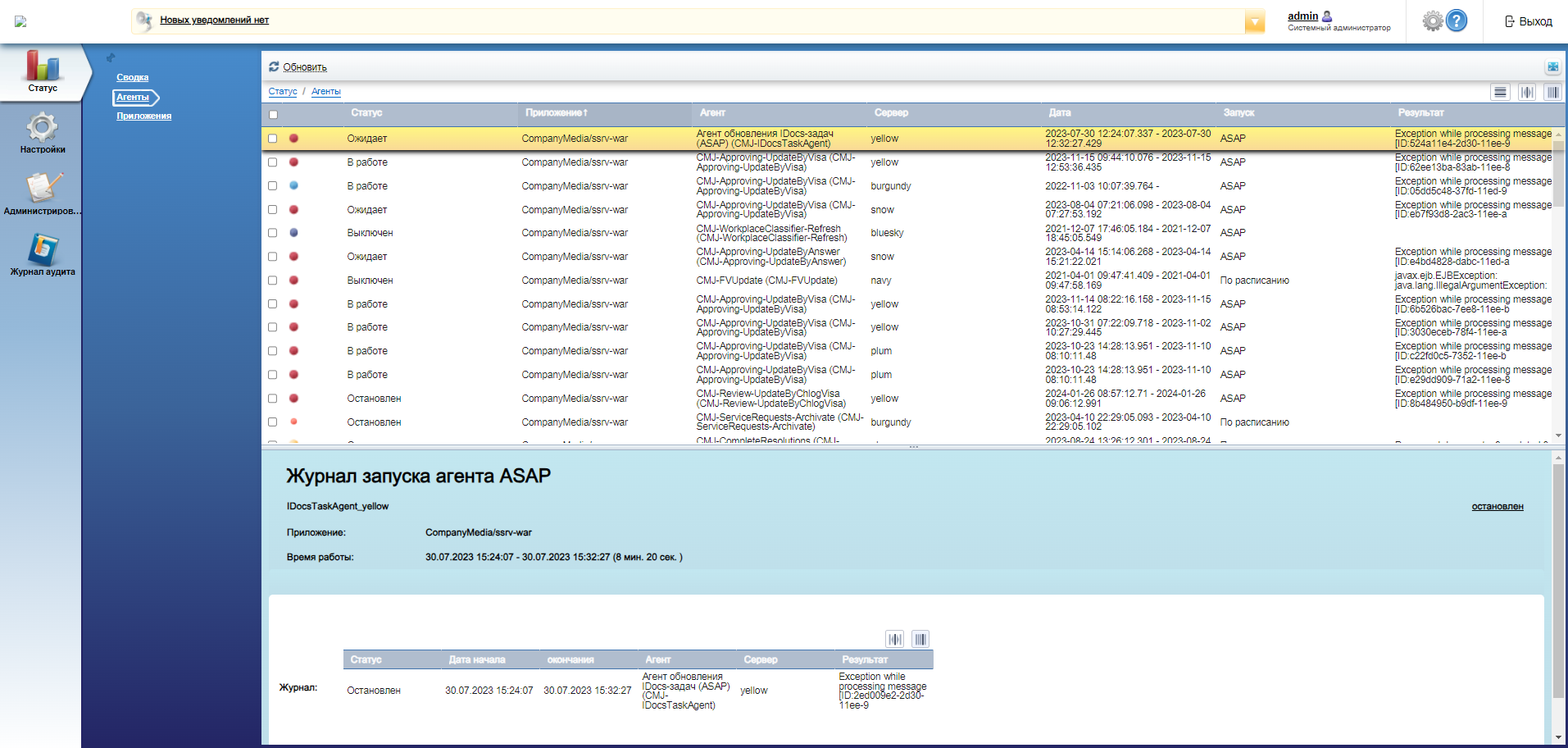
Task: Select 'По расписанию' in CMJ-ServiceRequests-Archivate row
Action: pos(1254,422)
